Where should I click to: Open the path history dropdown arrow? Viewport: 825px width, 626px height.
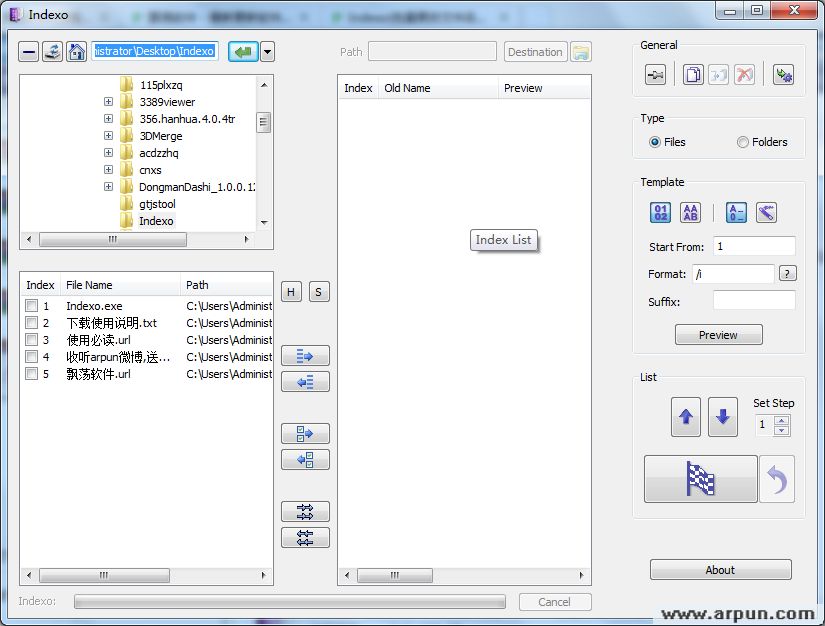267,52
